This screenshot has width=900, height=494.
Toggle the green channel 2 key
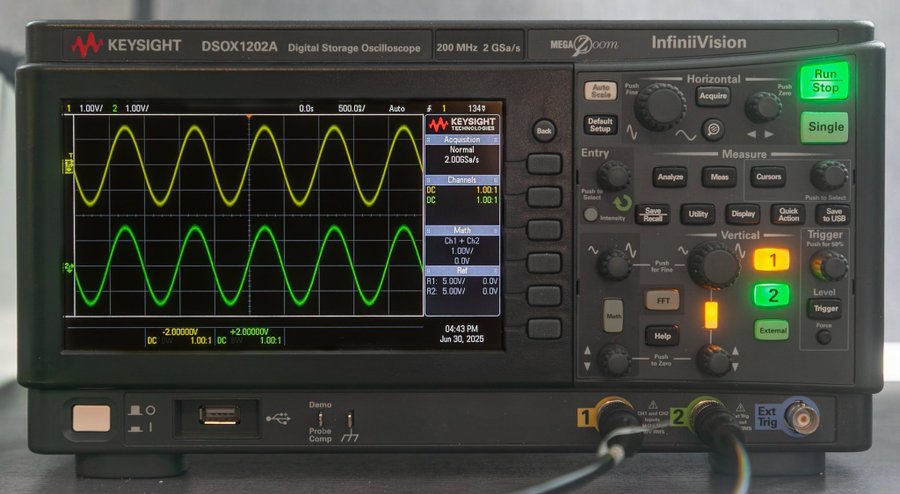[772, 295]
